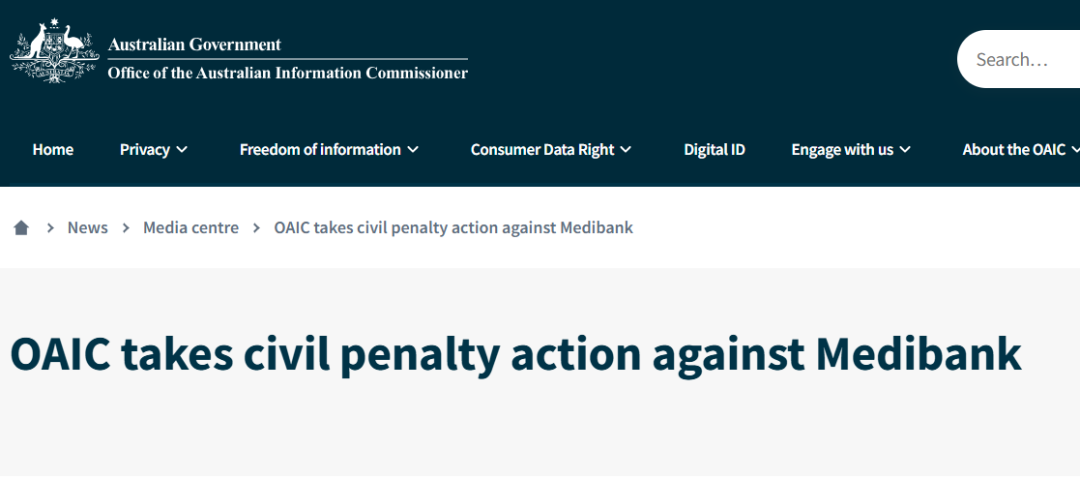Focus the Search input field
The width and height of the screenshot is (1080, 480).
(1020, 60)
